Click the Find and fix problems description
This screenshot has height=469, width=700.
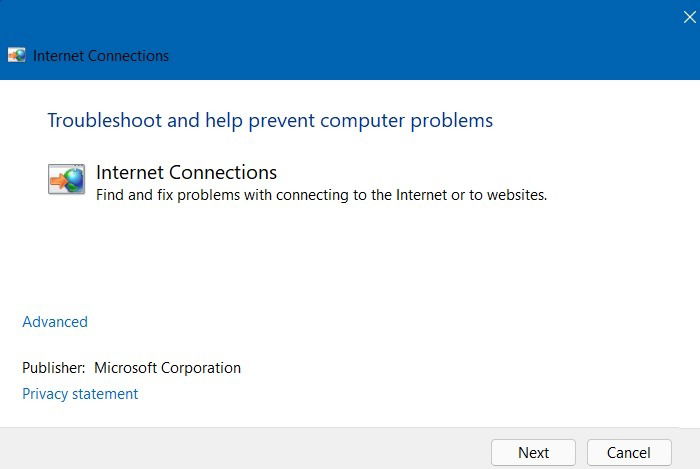tap(321, 195)
